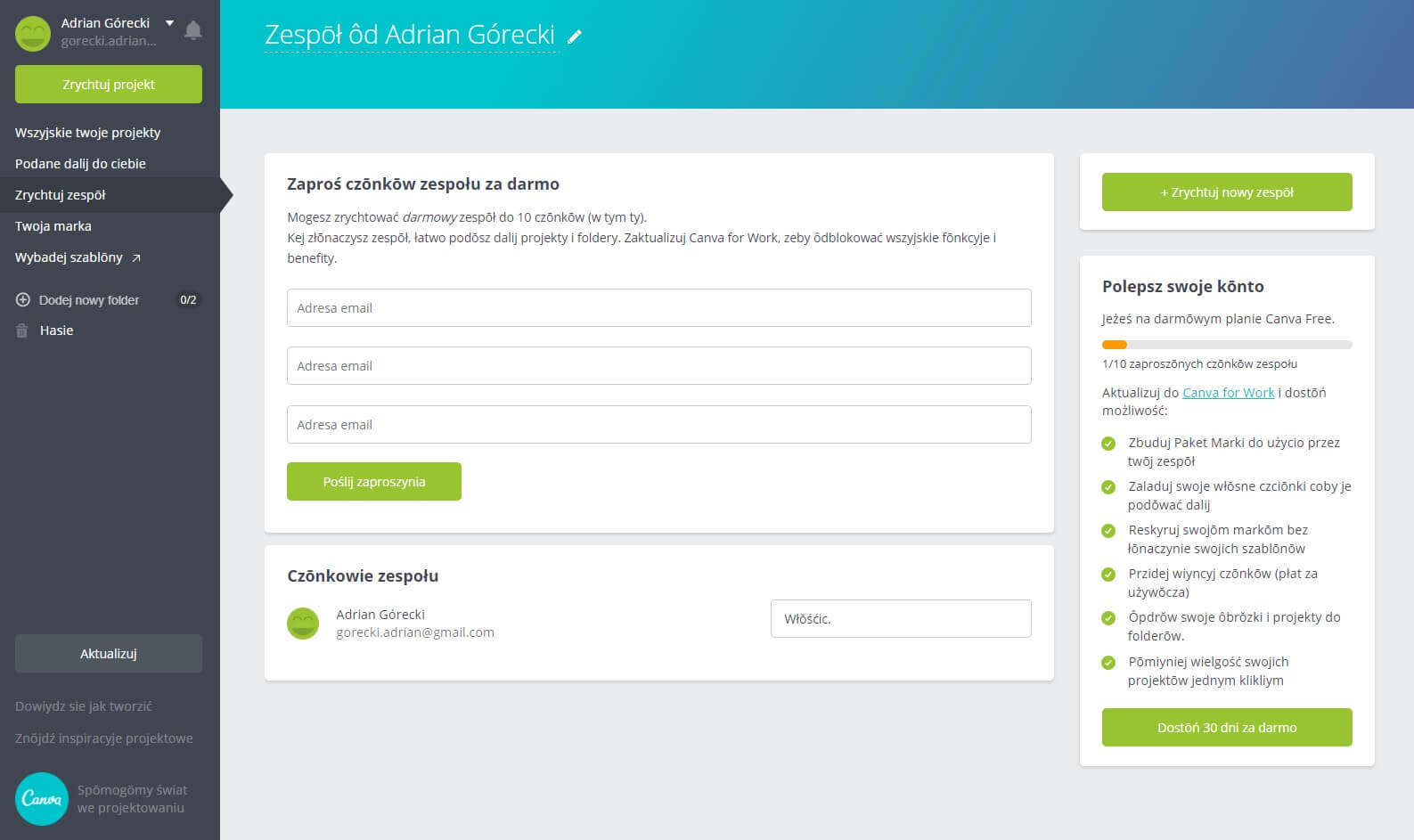Viewport: 1414px width, 840px height.
Task: Click the checkmark beside Pōmiyniej wielgość
Action: 1108,663
